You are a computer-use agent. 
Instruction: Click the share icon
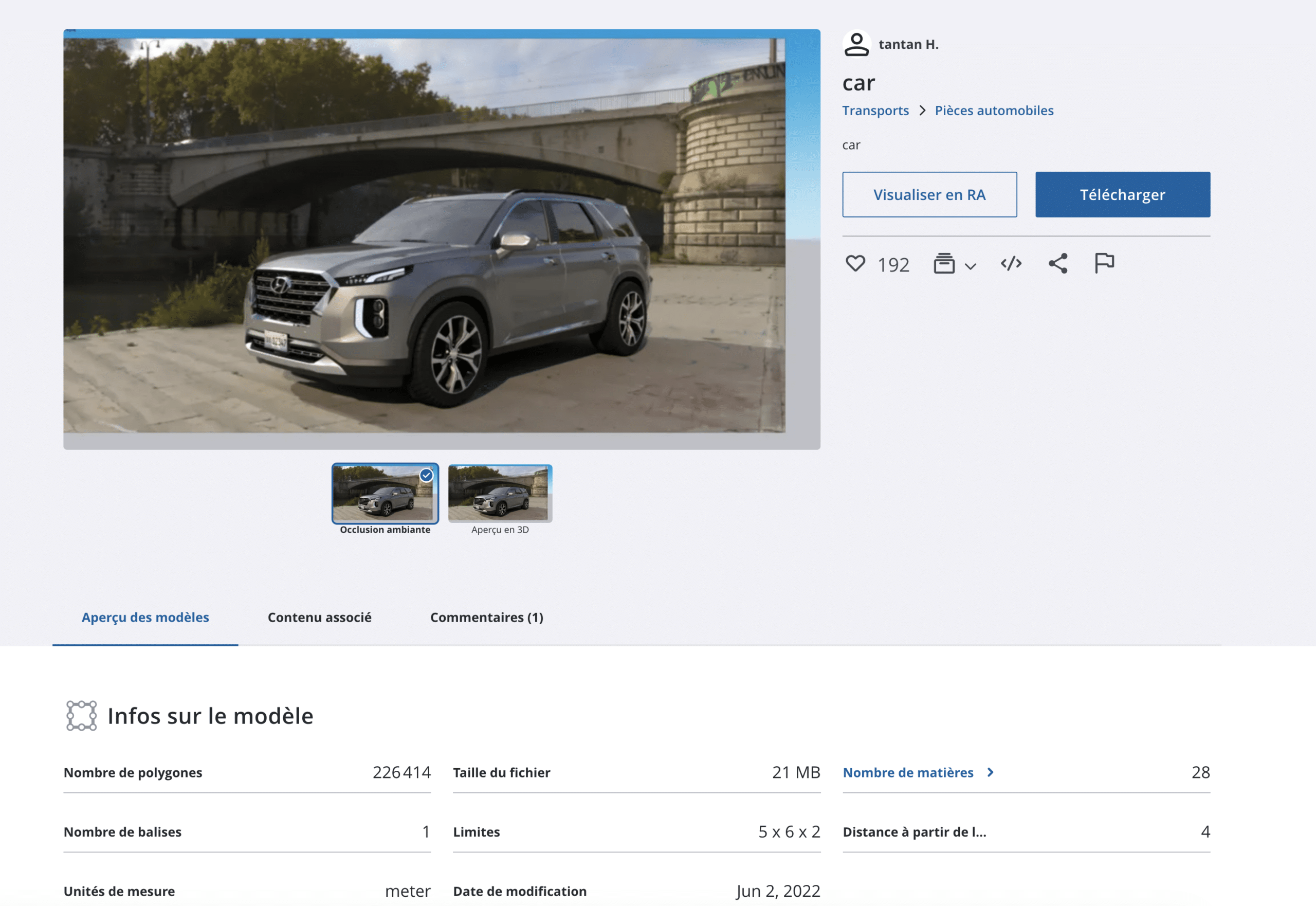pyautogui.click(x=1058, y=263)
